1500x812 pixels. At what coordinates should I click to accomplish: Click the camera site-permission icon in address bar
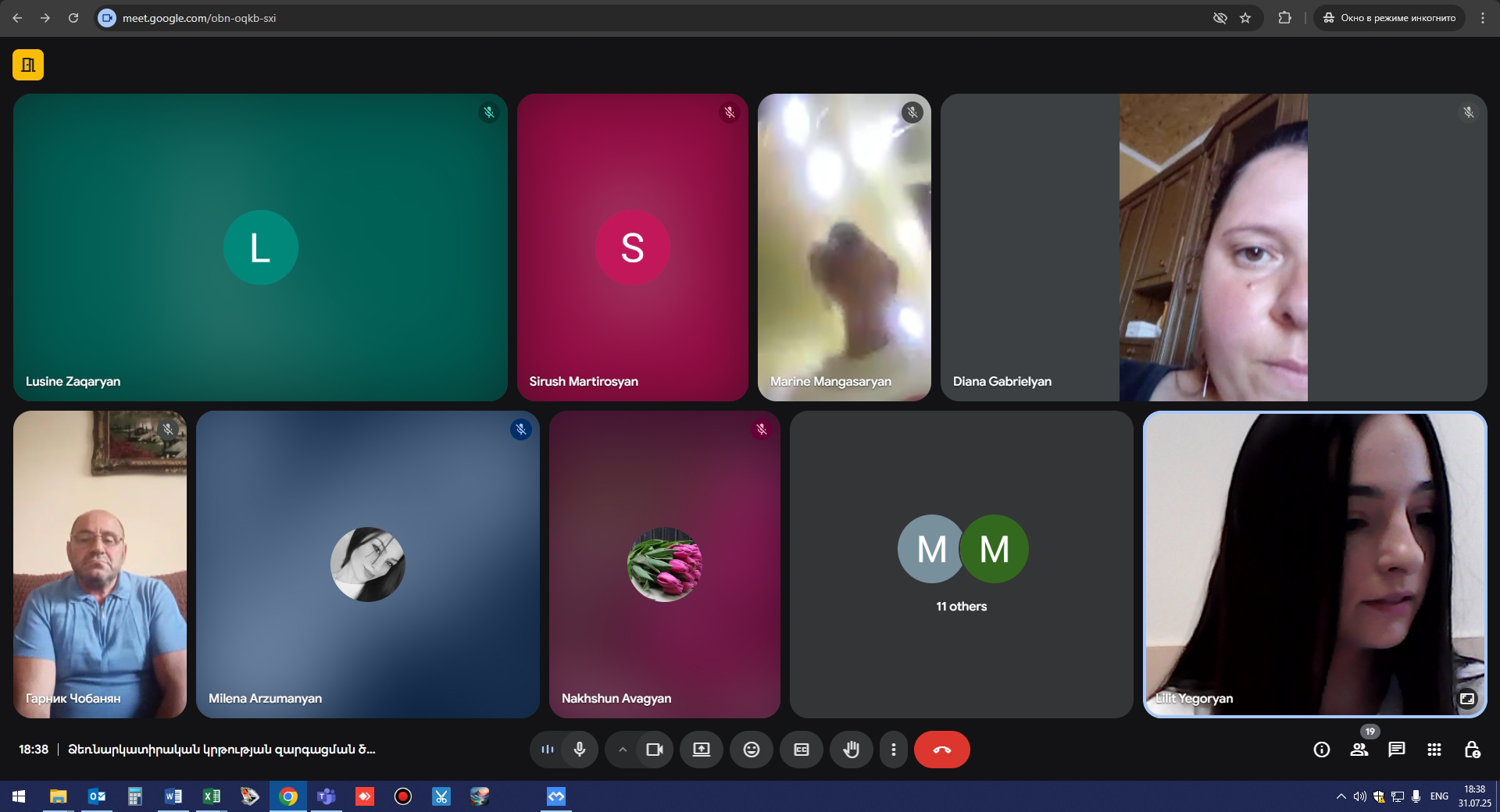(x=107, y=18)
